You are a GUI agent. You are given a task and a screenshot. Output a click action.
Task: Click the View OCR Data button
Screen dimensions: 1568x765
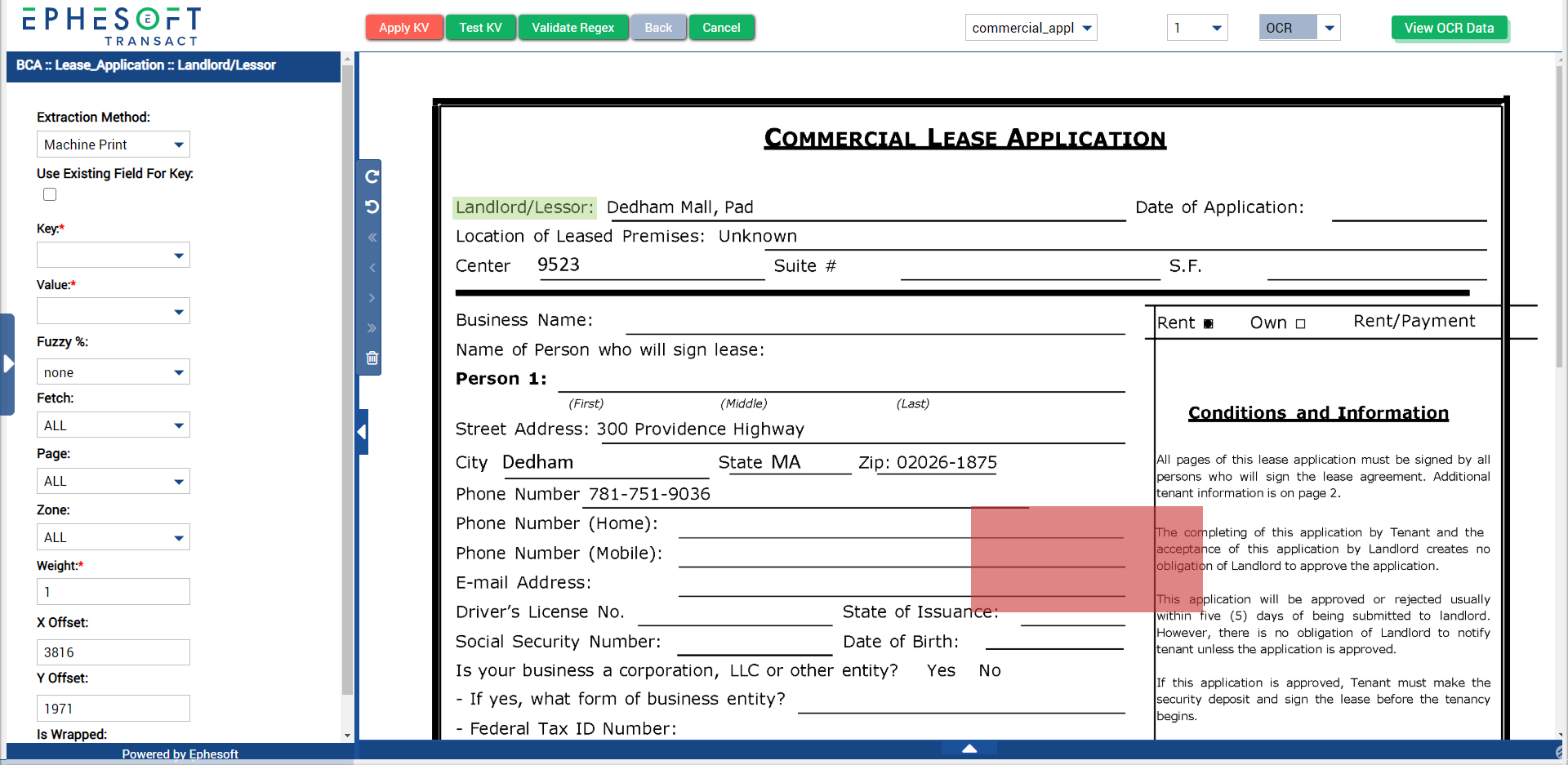pyautogui.click(x=1449, y=28)
